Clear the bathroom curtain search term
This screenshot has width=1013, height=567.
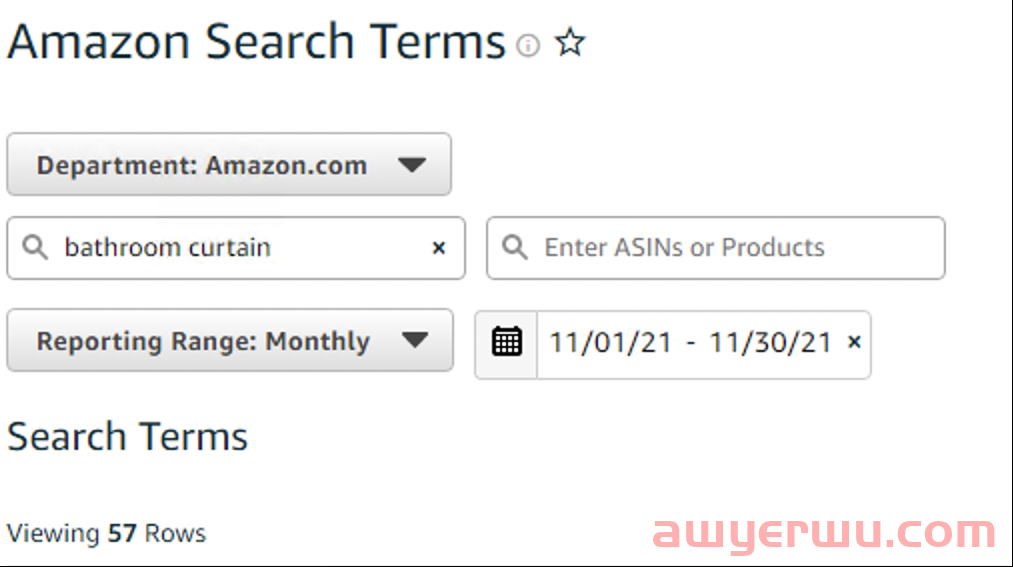tap(439, 248)
